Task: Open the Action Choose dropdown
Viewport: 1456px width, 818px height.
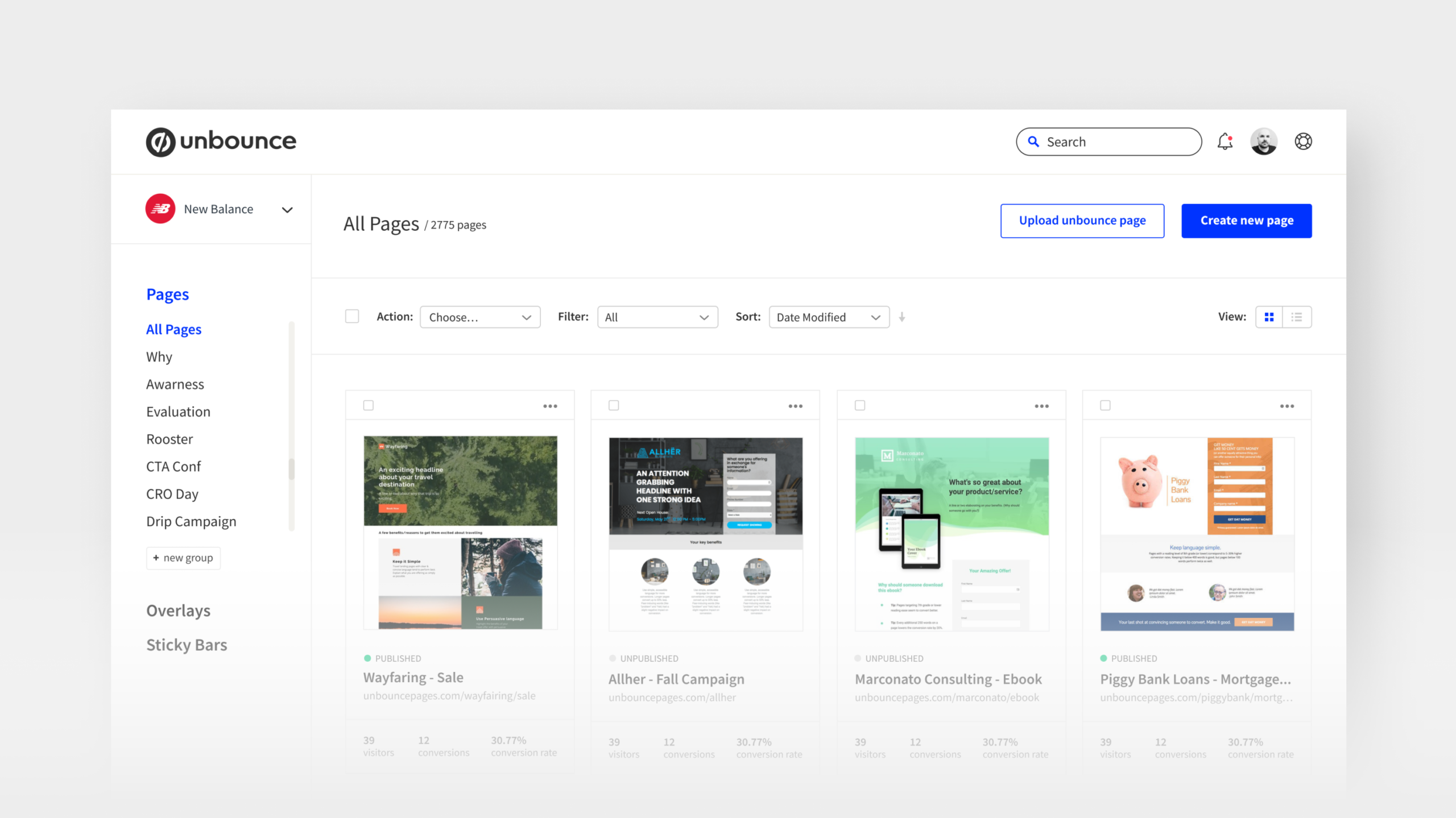Action: (x=480, y=317)
